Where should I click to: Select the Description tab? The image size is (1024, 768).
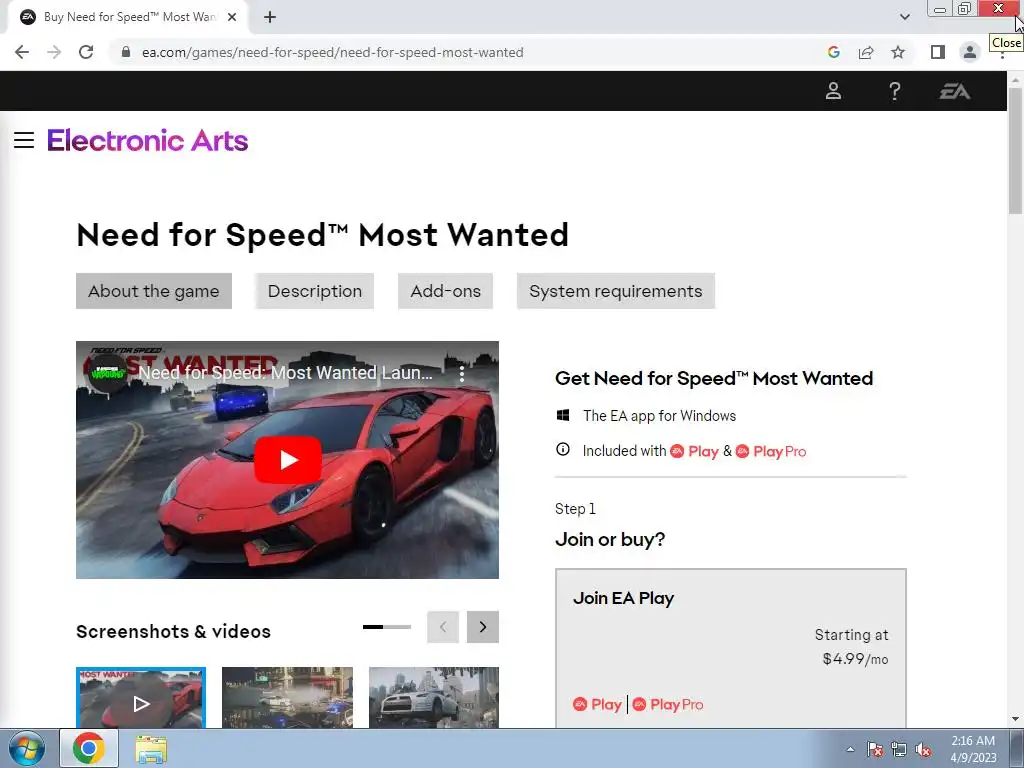coord(315,291)
